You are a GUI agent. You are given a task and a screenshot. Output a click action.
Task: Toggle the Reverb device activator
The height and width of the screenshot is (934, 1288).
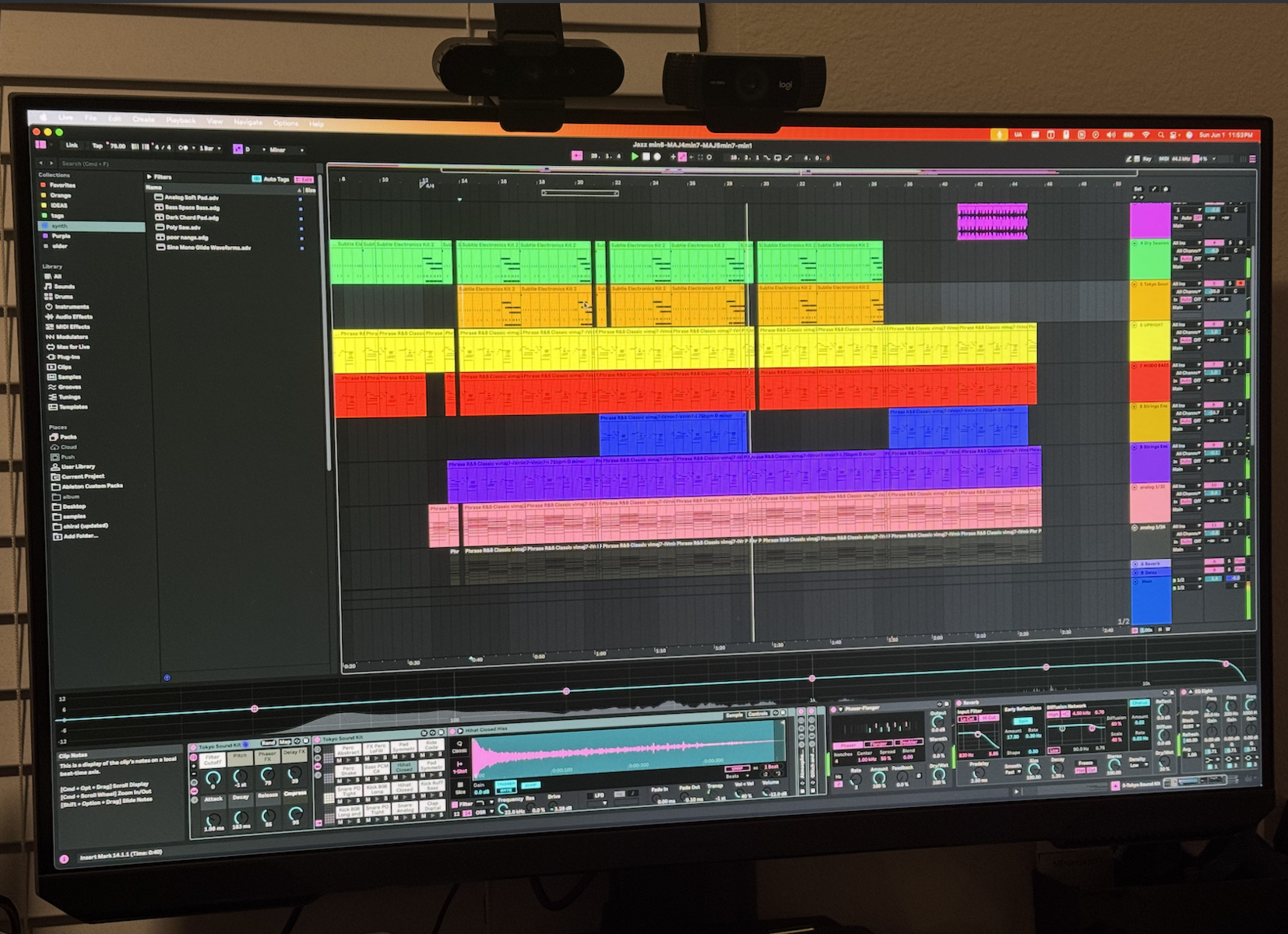tap(959, 703)
